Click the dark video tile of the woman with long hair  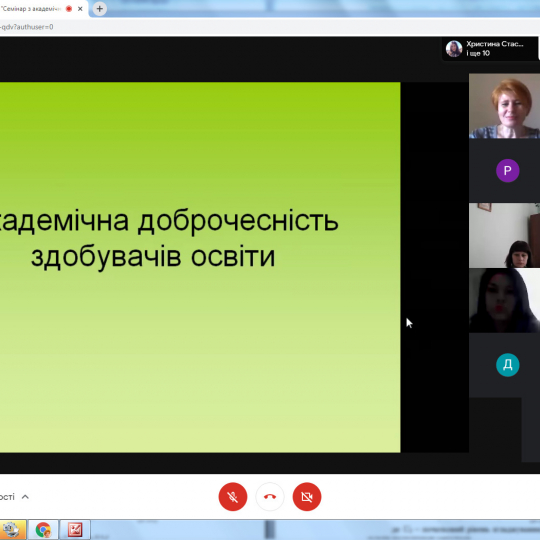(x=505, y=300)
